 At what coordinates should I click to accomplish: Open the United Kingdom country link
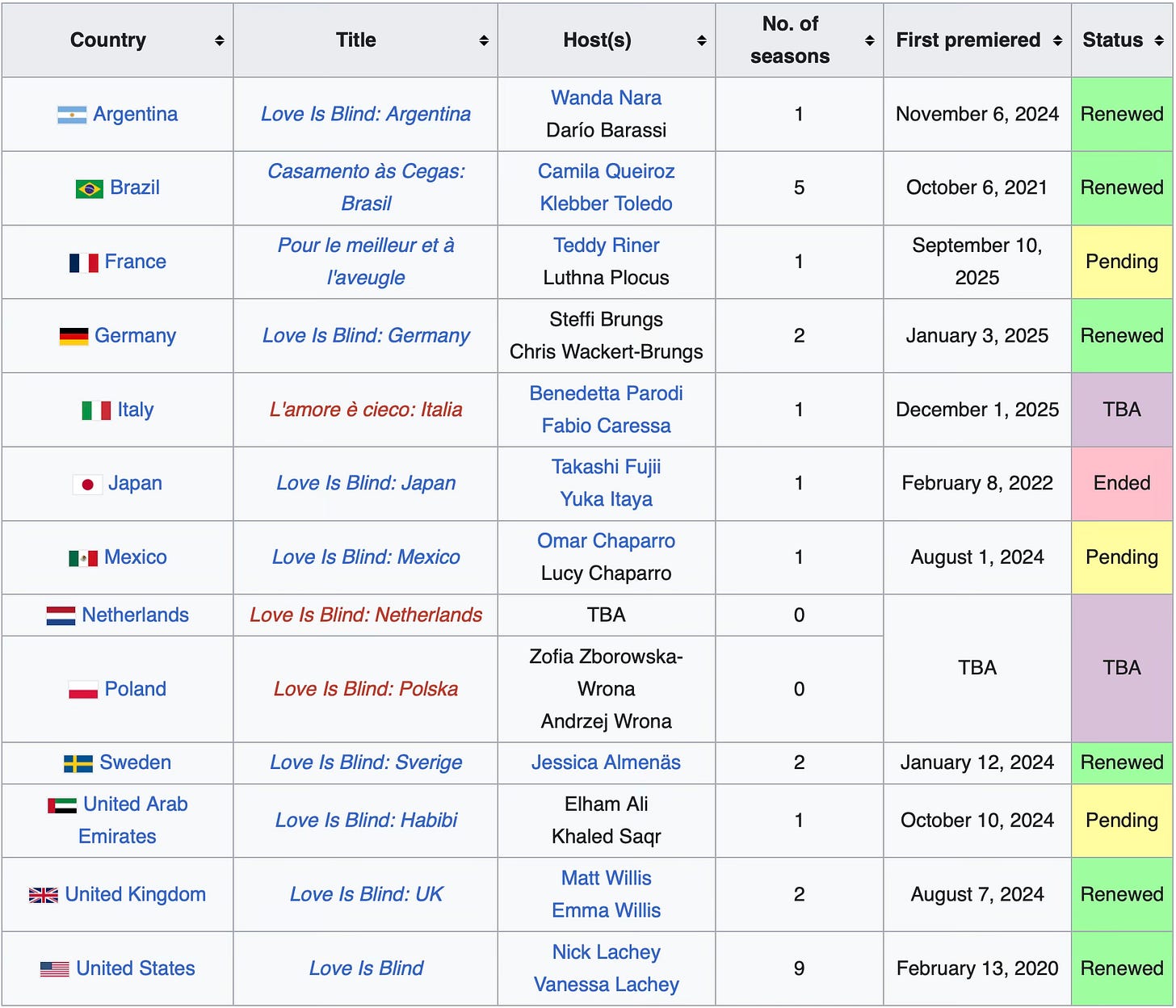tap(135, 894)
